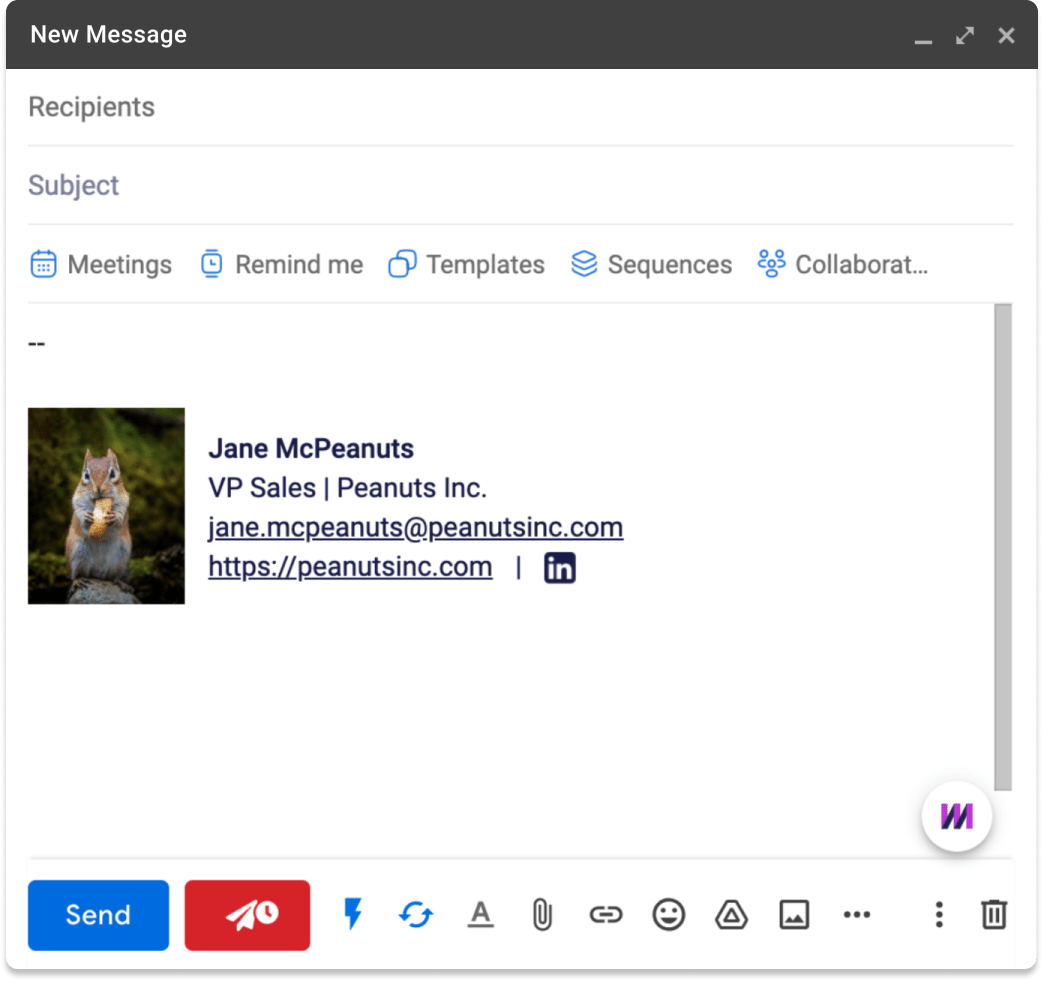Visit Jane's LinkedIn profile icon
Viewport: 1043px width, 982px height.
coord(559,567)
